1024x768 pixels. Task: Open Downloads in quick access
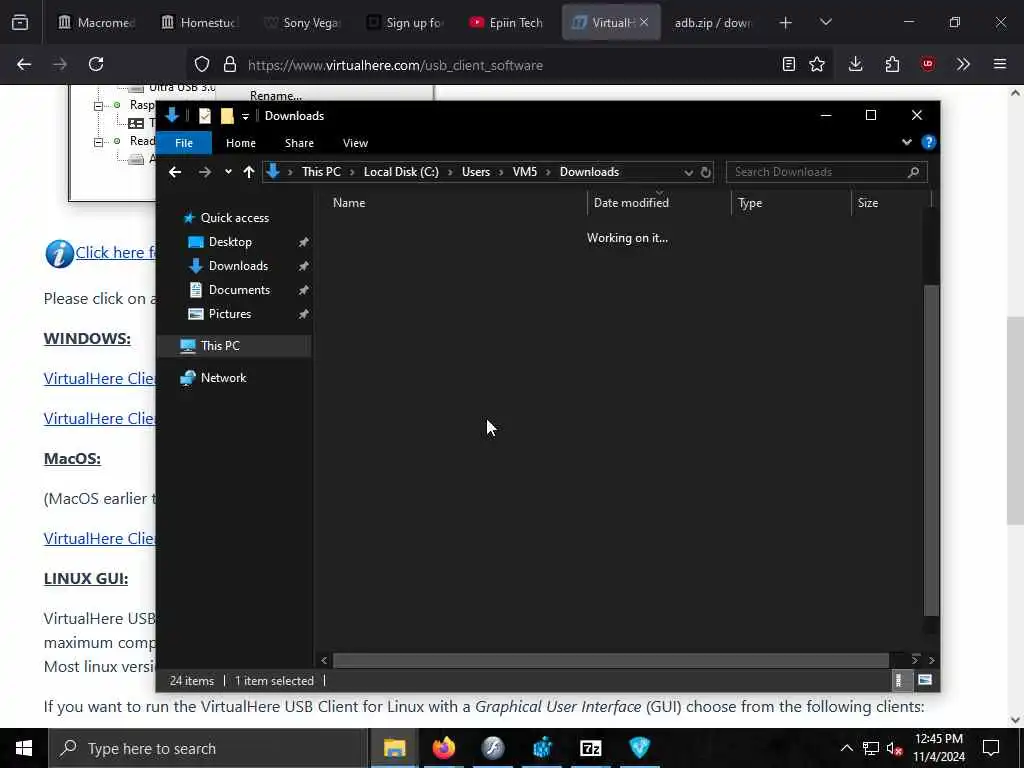[x=238, y=266]
